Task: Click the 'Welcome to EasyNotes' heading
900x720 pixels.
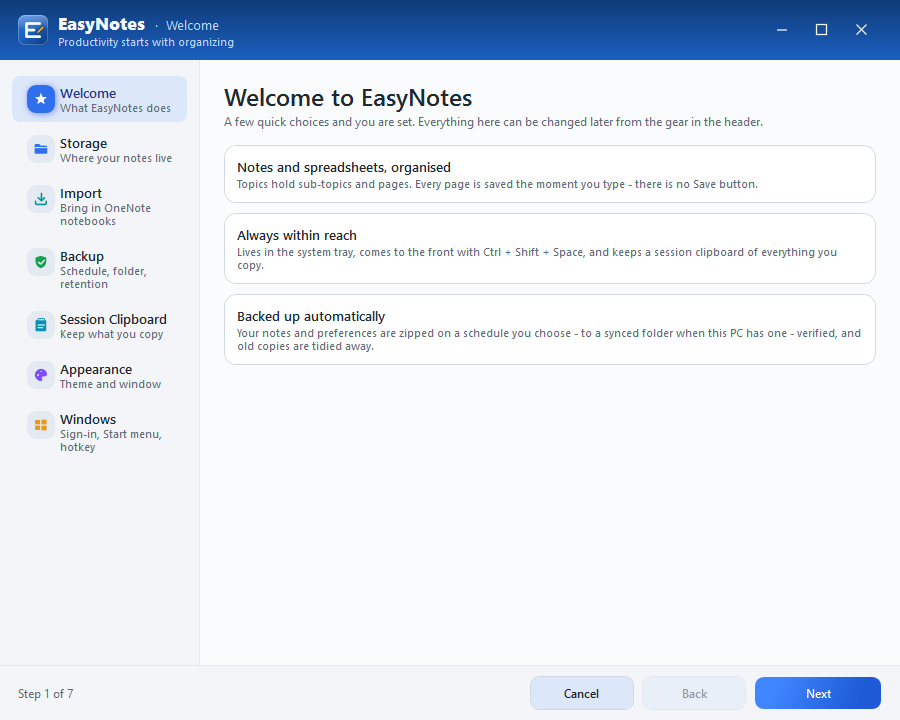Action: (348, 98)
